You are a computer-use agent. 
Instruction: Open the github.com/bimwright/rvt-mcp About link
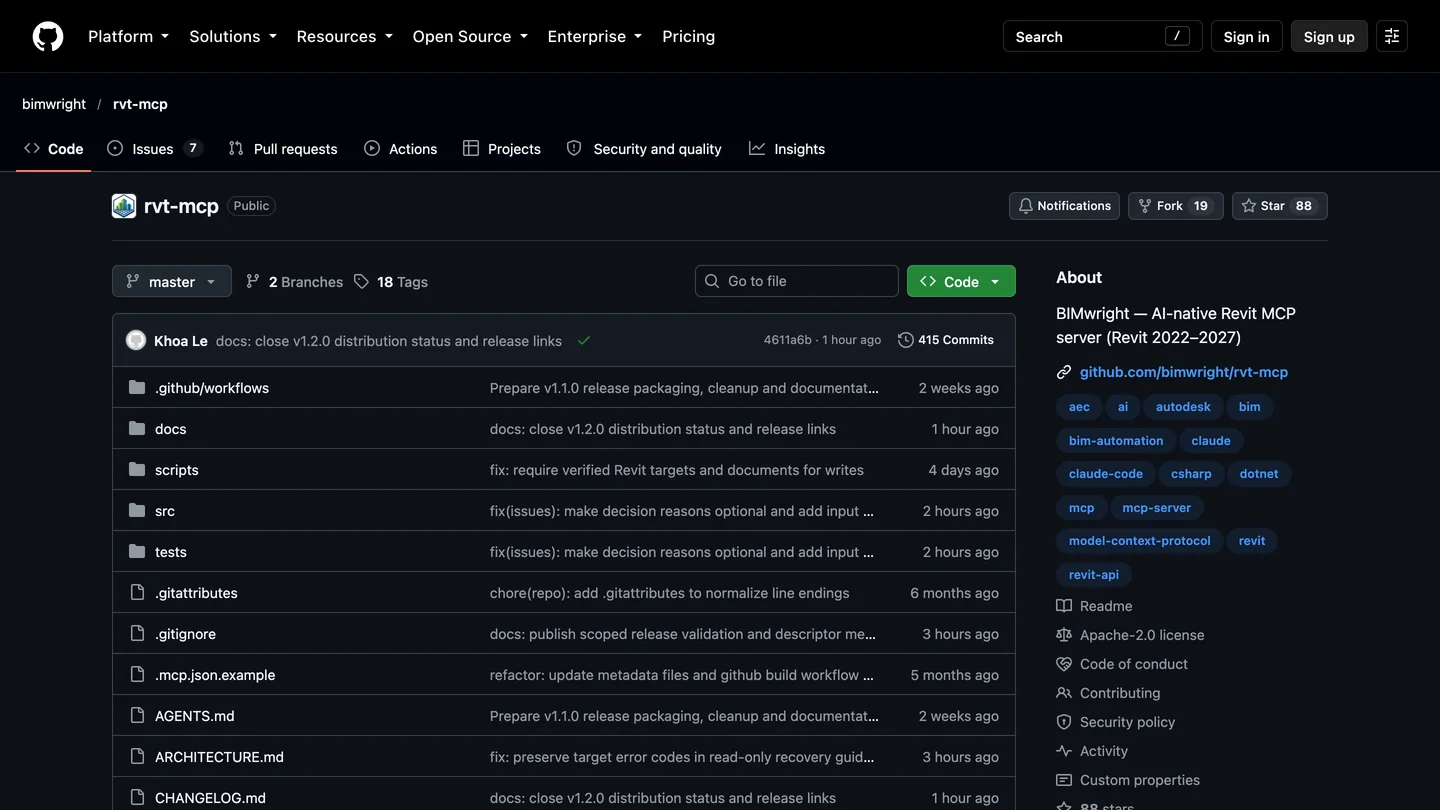click(x=1184, y=372)
